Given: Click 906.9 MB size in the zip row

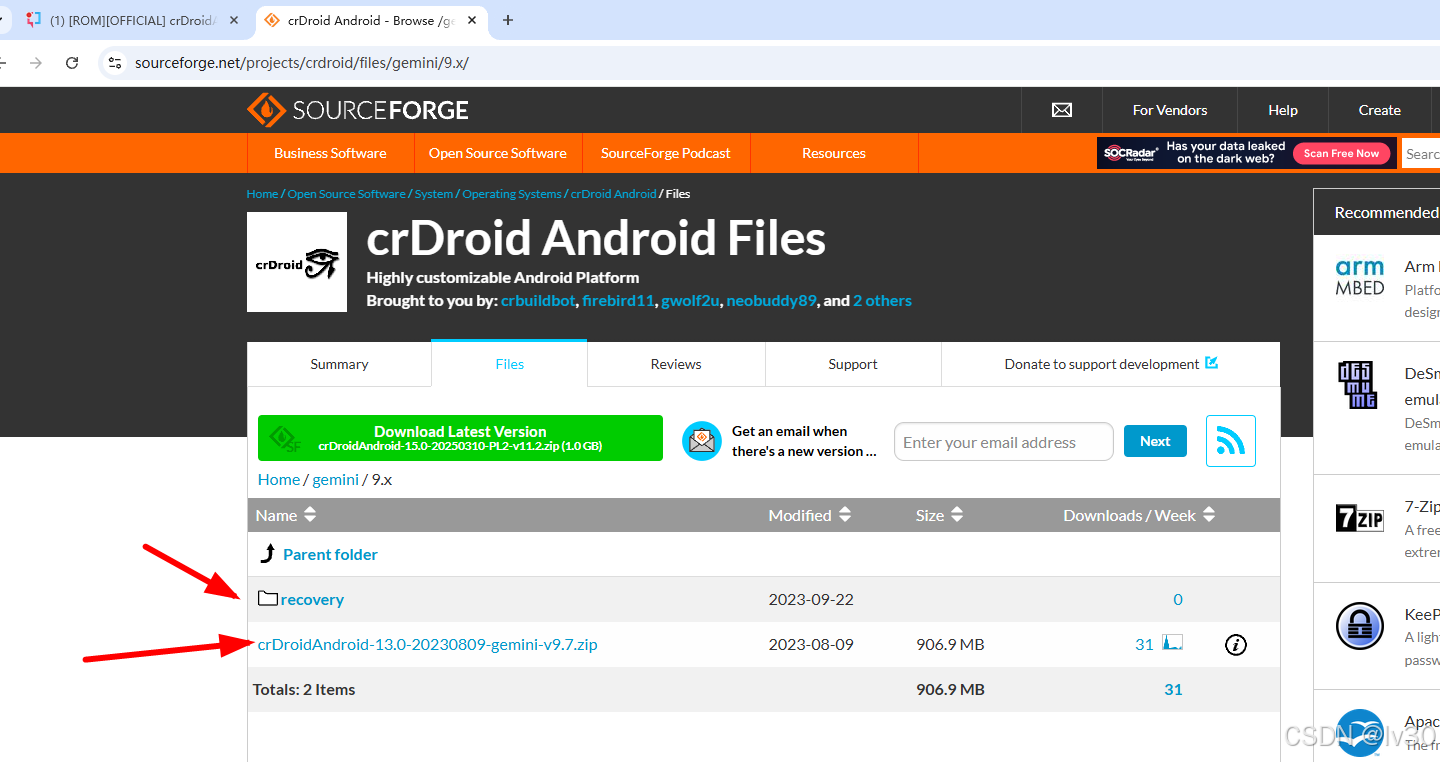Looking at the screenshot, I should point(950,644).
